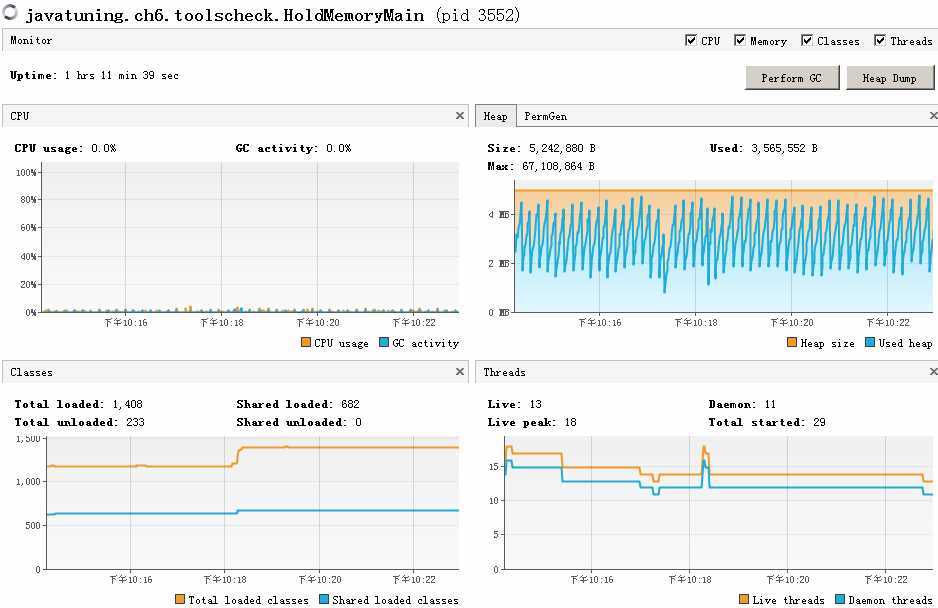The width and height of the screenshot is (938, 608).
Task: Toggle the Threads checkbox
Action: [x=880, y=40]
